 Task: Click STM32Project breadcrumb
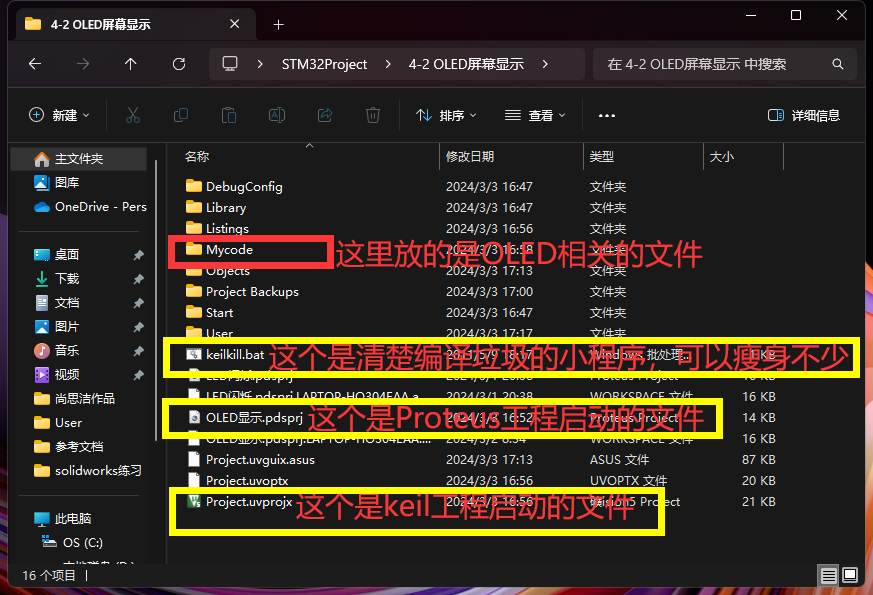point(324,65)
